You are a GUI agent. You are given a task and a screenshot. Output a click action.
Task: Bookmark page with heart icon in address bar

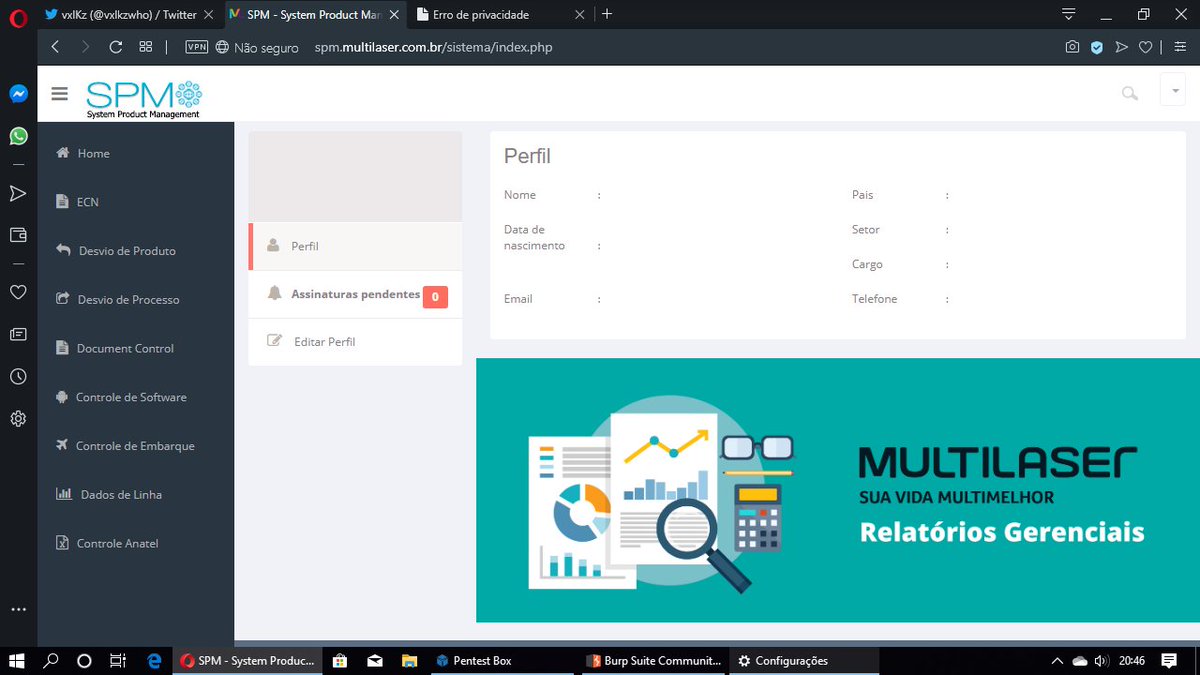(x=1146, y=47)
